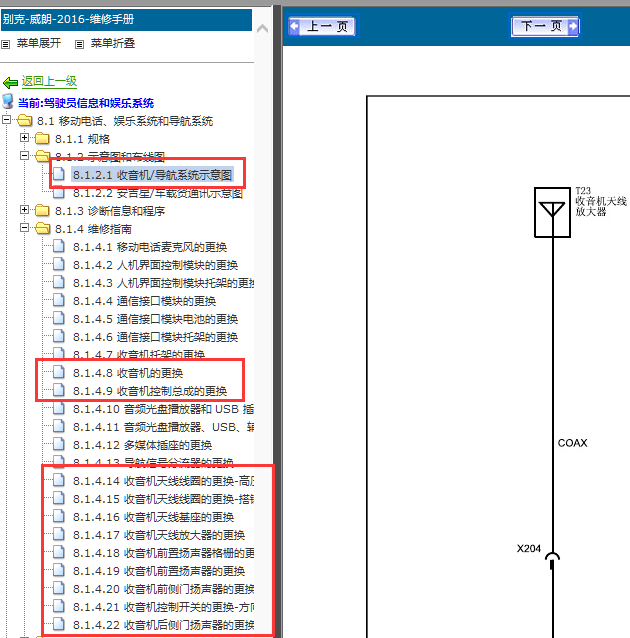Click the scroll-up arrow of the menu panel
The image size is (630, 638).
[262, 28]
